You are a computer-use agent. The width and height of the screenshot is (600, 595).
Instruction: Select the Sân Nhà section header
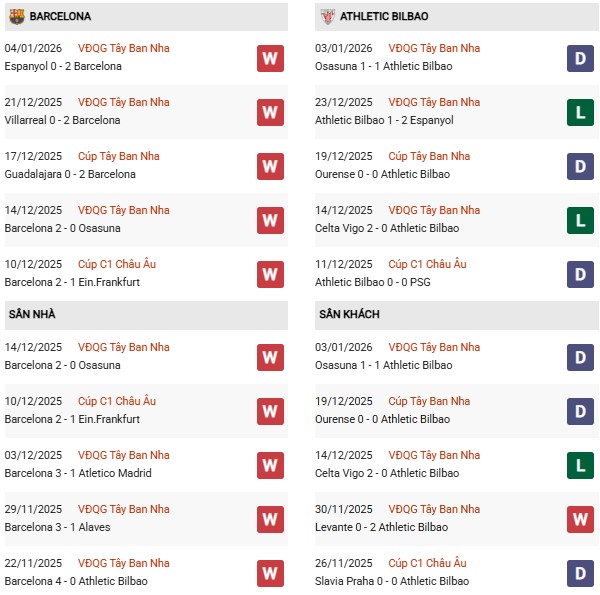[x=32, y=314]
